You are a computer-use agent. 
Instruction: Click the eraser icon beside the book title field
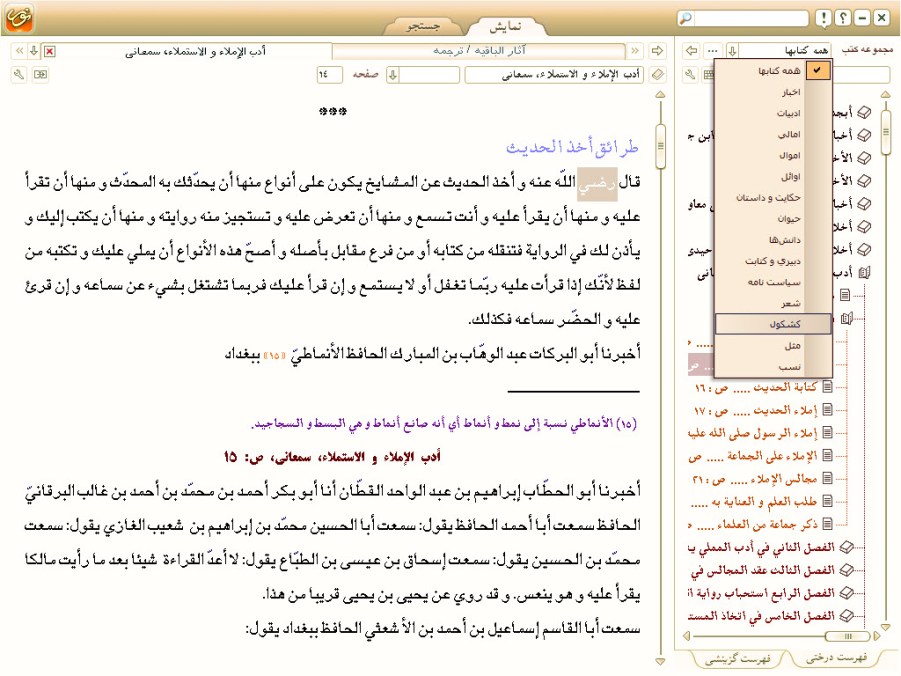[658, 74]
